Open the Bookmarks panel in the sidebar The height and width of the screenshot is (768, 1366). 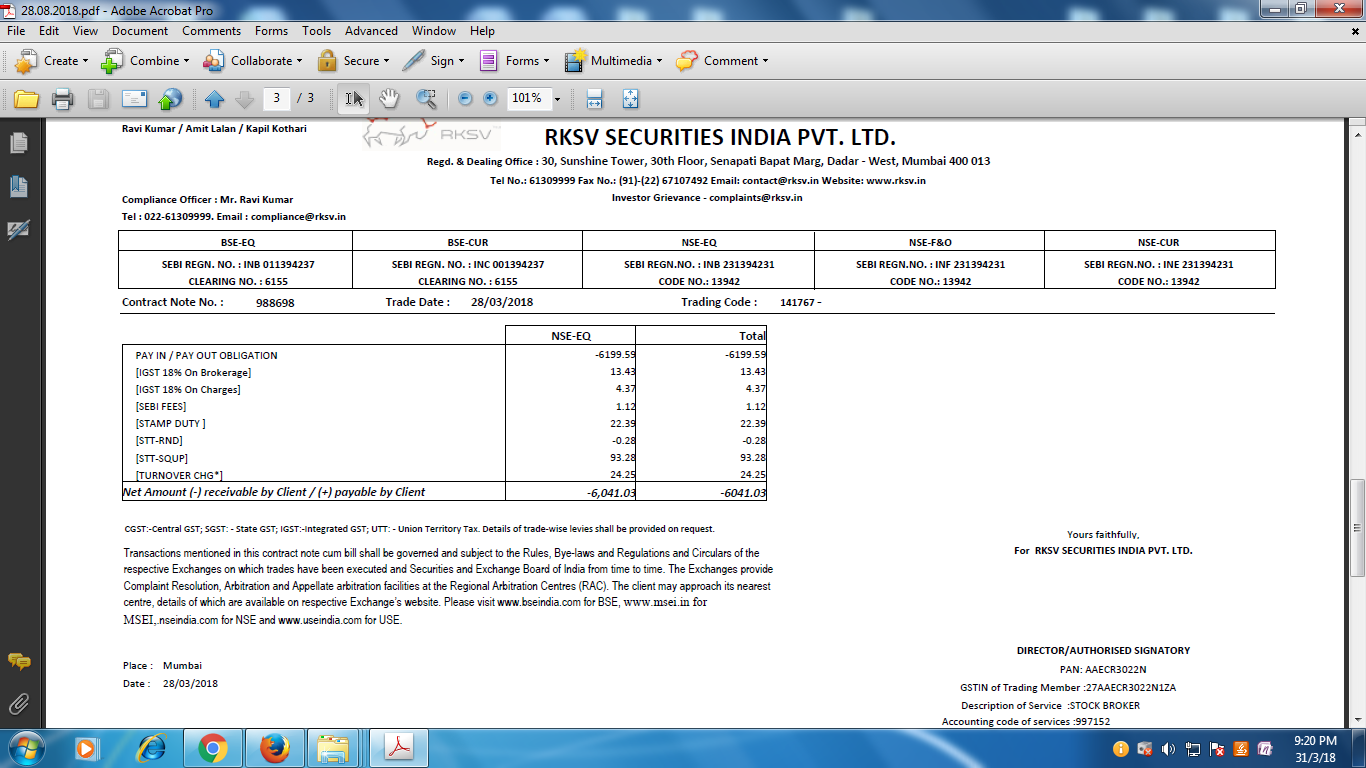point(18,186)
